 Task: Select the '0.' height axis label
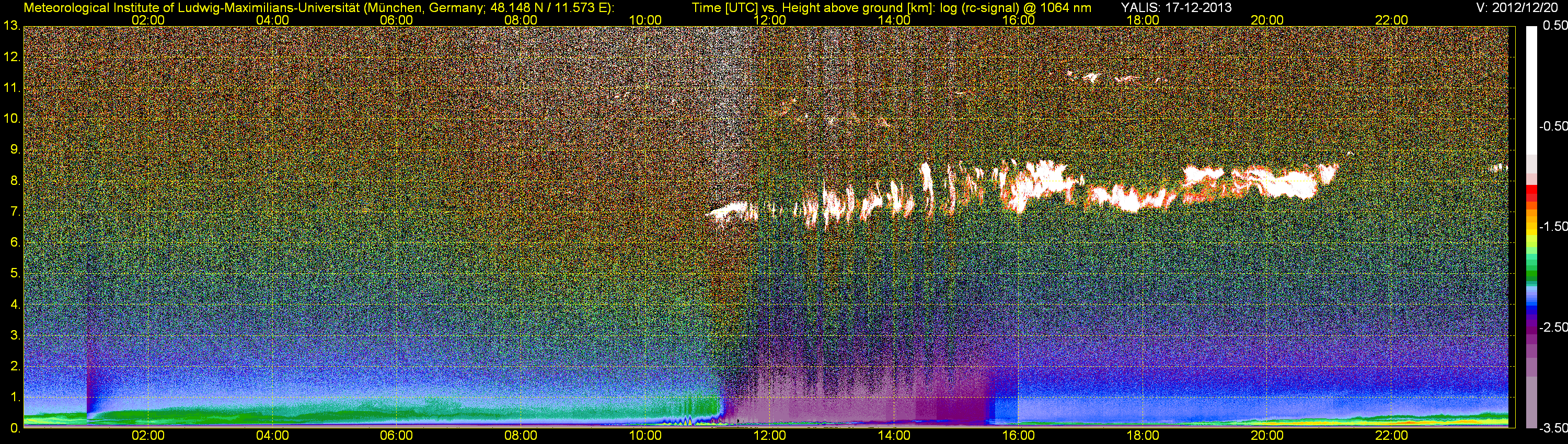coord(15,428)
